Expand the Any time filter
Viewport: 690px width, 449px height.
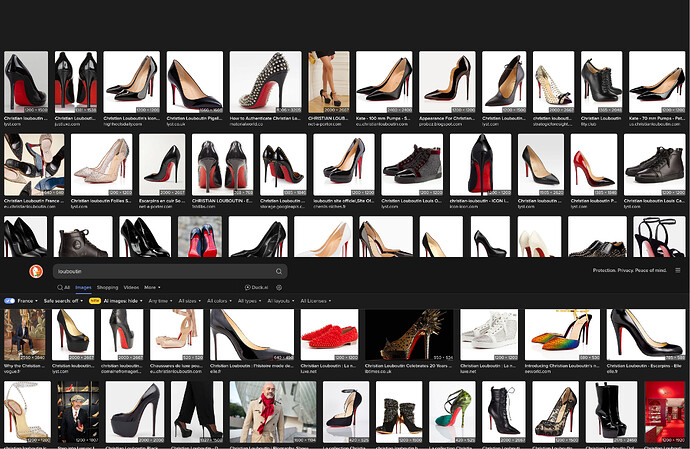pyautogui.click(x=159, y=300)
